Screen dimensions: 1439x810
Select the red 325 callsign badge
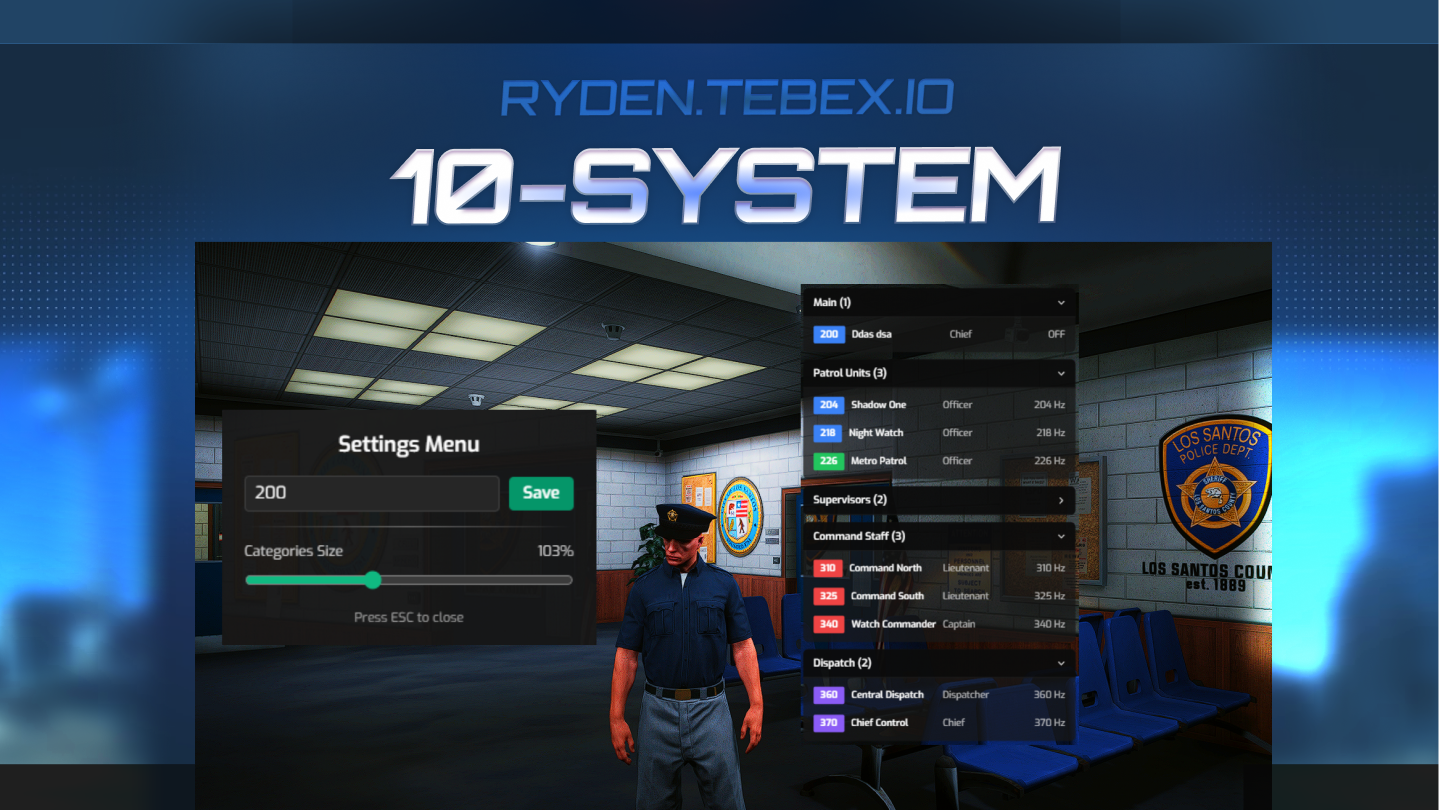tap(828, 596)
